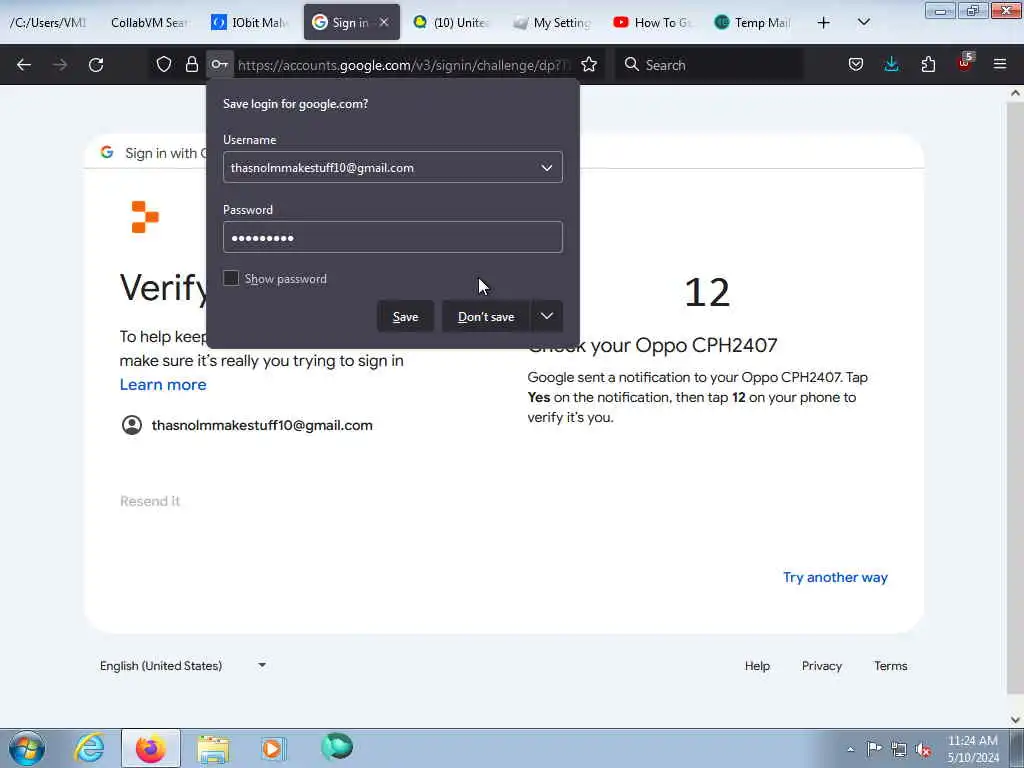Close the Sign in tab
The image size is (1024, 768).
tap(384, 22)
